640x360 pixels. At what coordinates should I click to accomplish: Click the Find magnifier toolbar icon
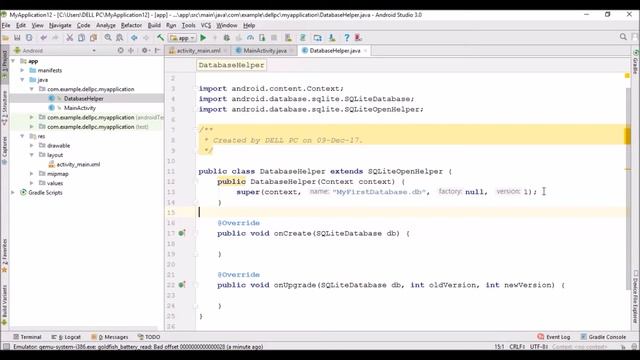click(108, 38)
